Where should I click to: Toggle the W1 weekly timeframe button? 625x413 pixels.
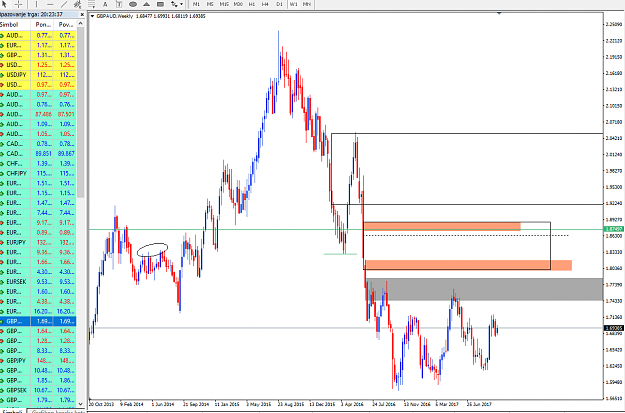pyautogui.click(x=294, y=4)
